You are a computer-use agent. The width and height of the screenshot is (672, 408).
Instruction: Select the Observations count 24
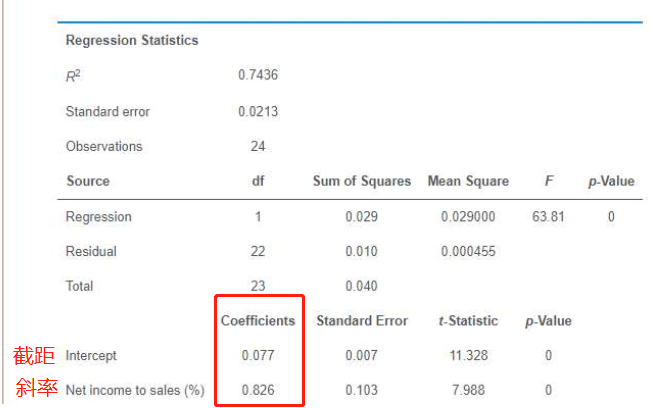(258, 146)
